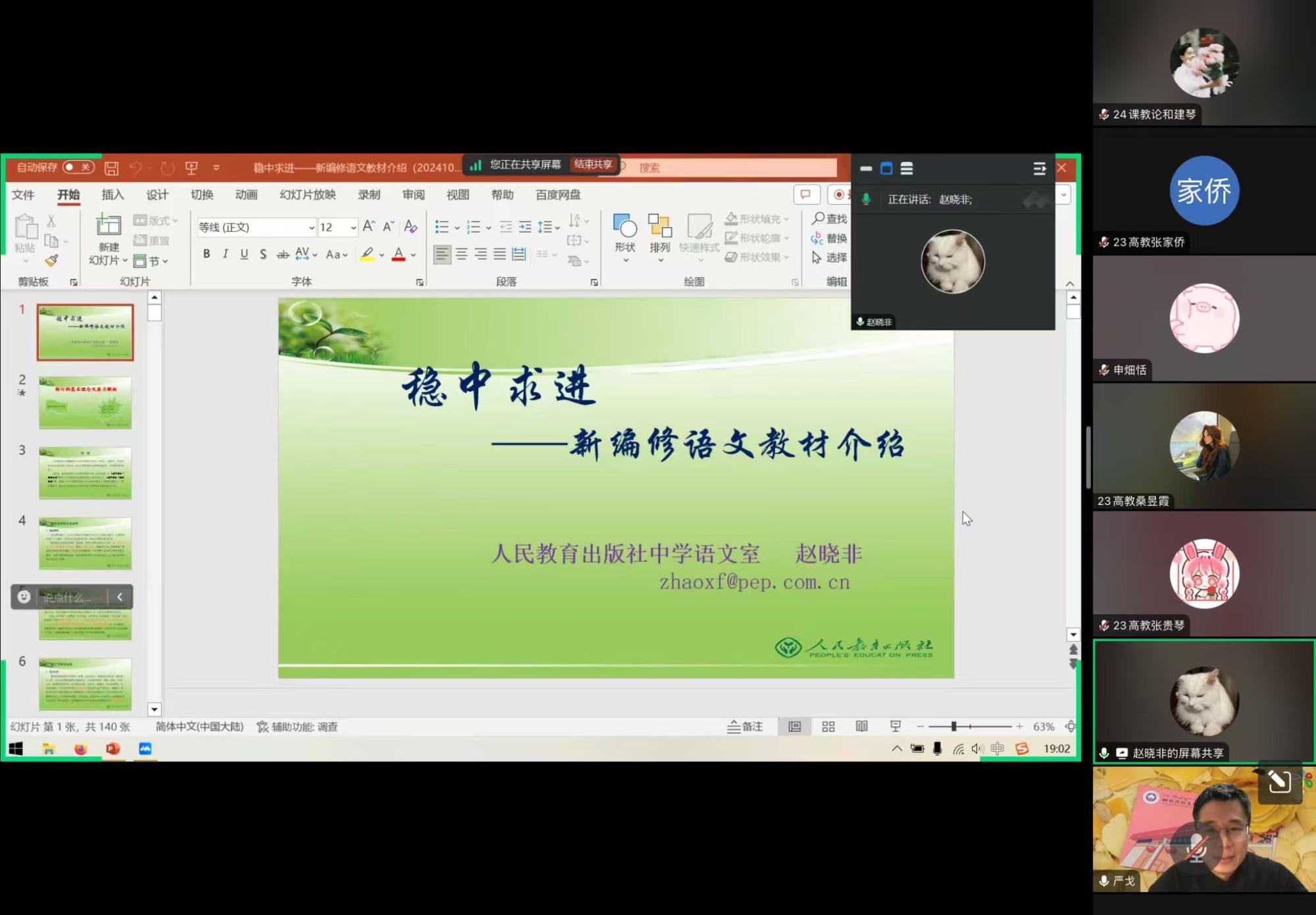Justify text alignment
This screenshot has height=915, width=1316.
500,254
